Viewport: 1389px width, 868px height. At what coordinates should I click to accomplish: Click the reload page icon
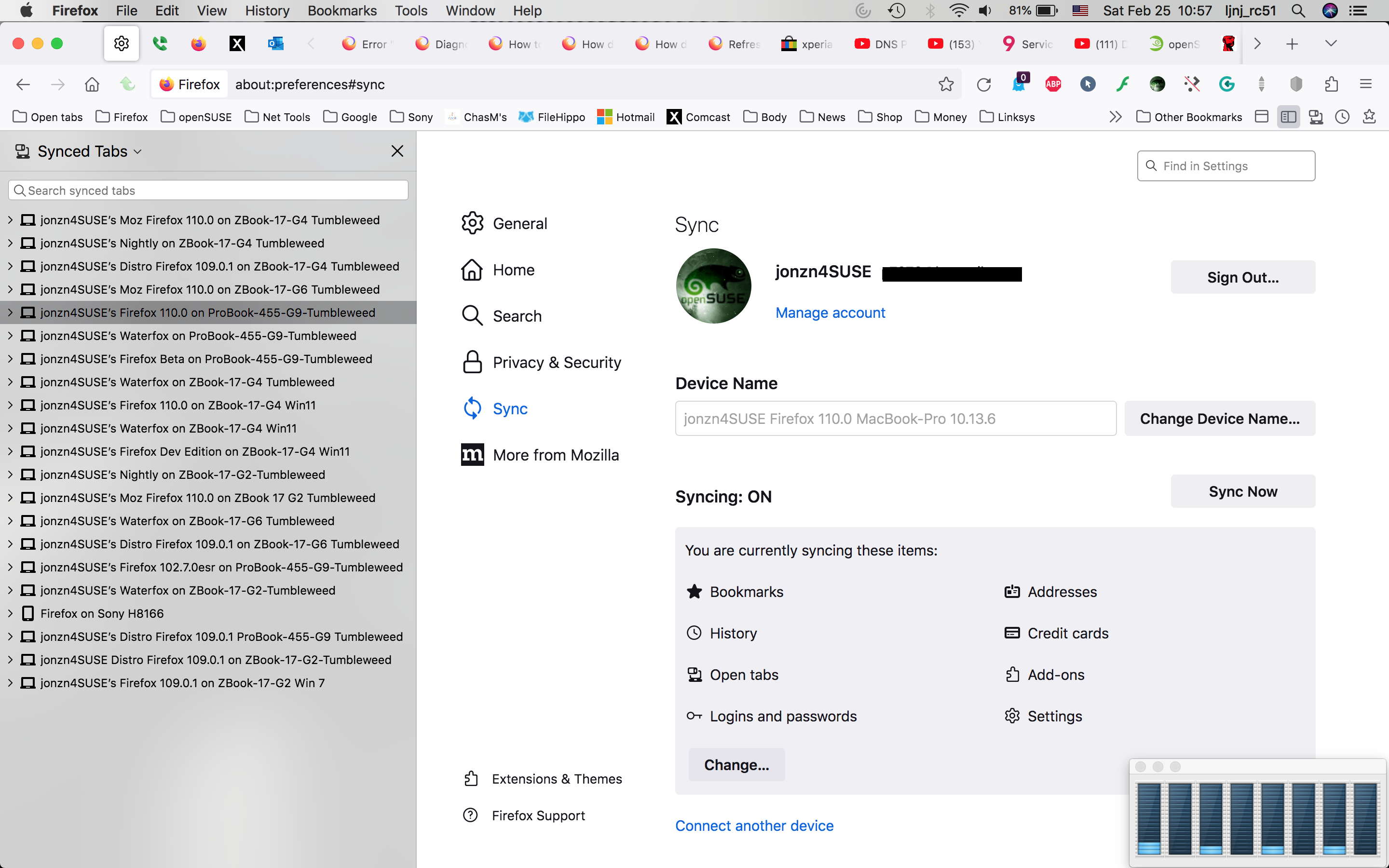(x=984, y=84)
